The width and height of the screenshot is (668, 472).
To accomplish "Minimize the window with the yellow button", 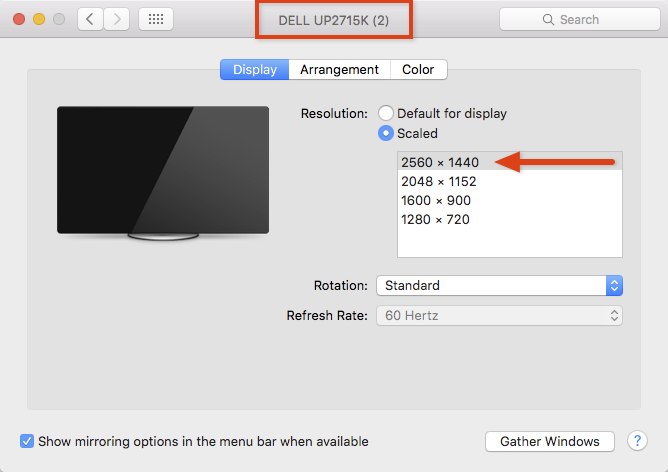I will point(39,19).
